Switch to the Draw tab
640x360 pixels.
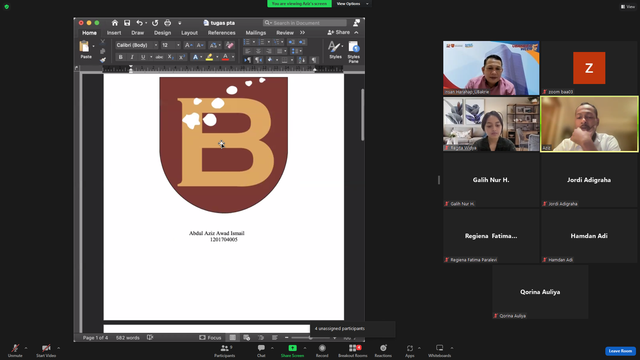(138, 33)
